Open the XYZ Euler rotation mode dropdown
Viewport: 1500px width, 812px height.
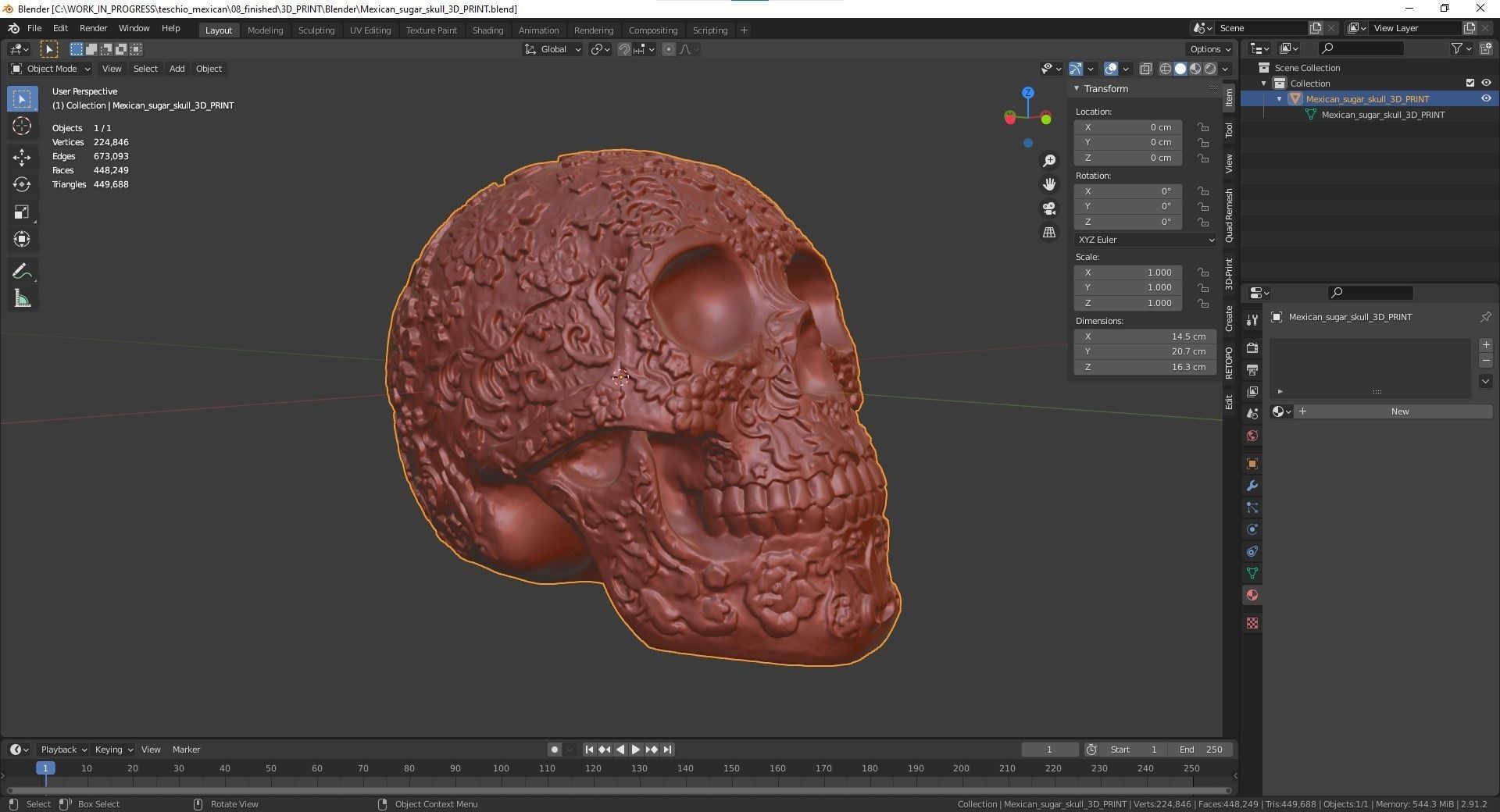point(1145,240)
